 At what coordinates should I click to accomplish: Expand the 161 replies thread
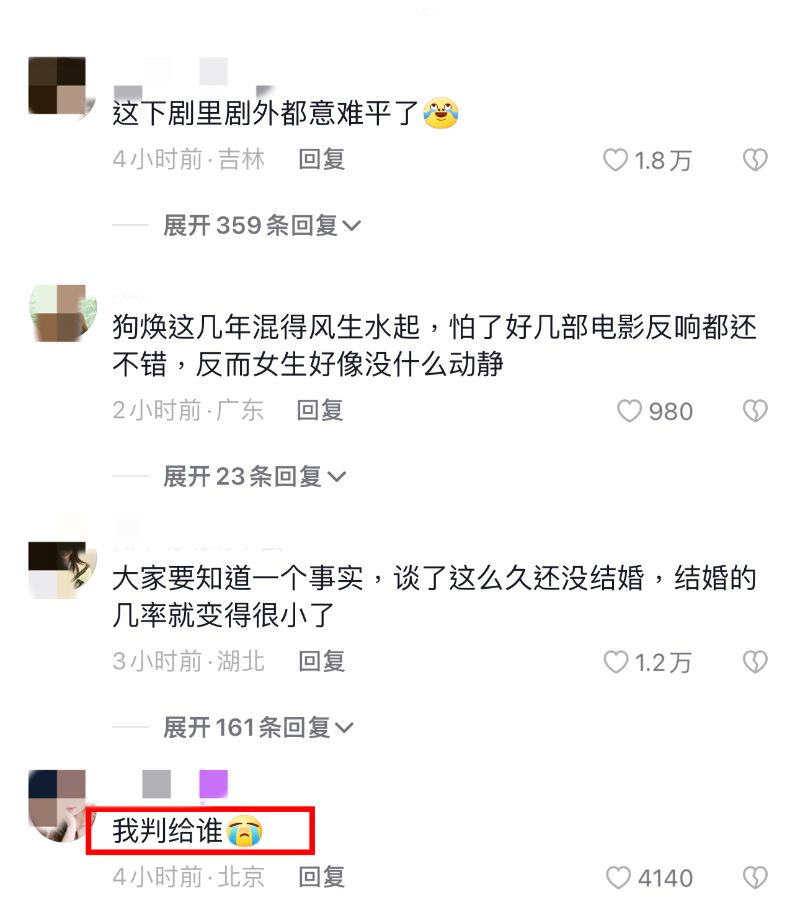(258, 727)
